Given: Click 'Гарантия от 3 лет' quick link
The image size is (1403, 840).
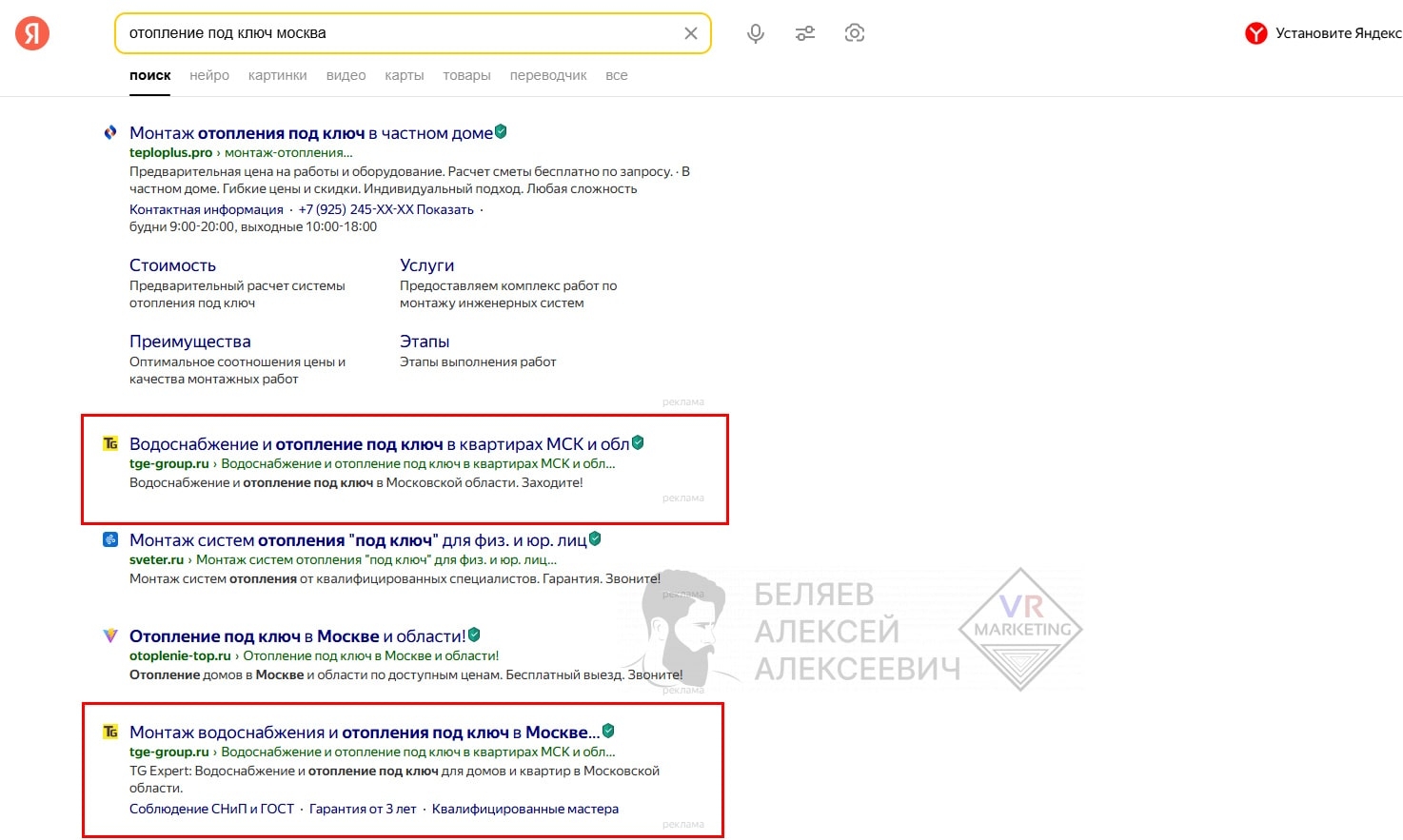Looking at the screenshot, I should [363, 809].
